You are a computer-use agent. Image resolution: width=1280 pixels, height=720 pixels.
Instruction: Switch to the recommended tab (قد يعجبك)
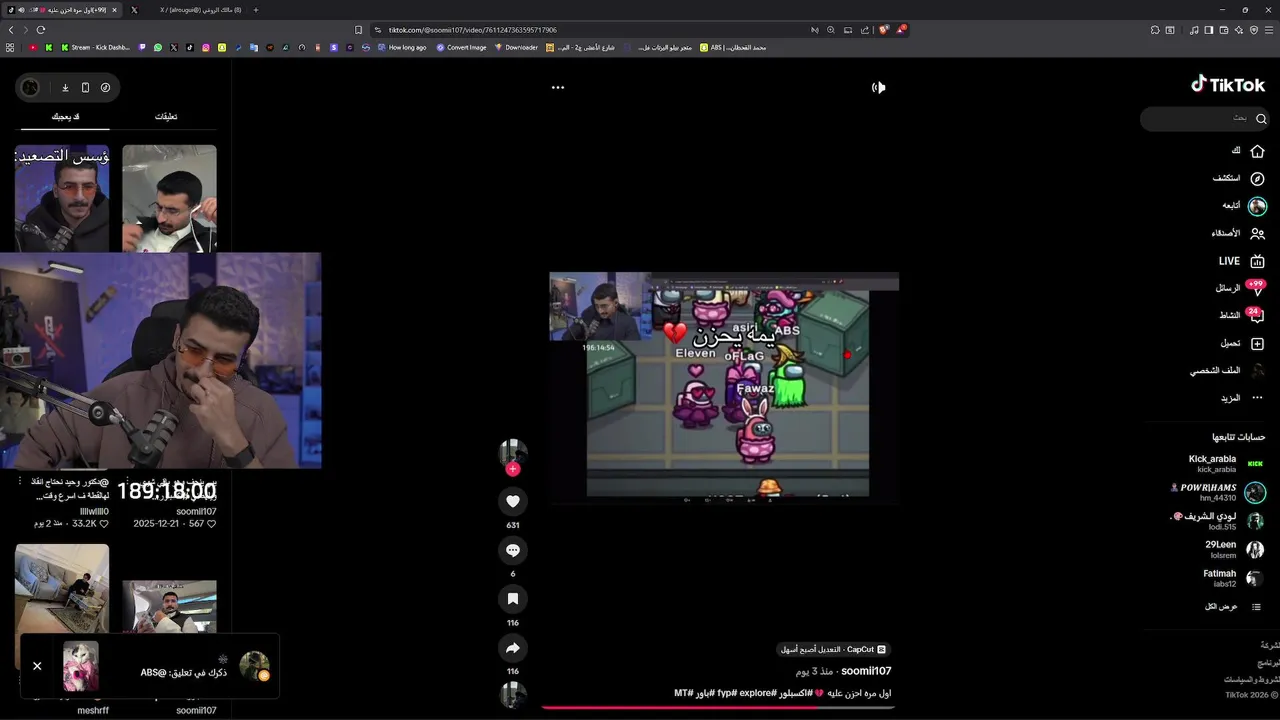pos(65,117)
